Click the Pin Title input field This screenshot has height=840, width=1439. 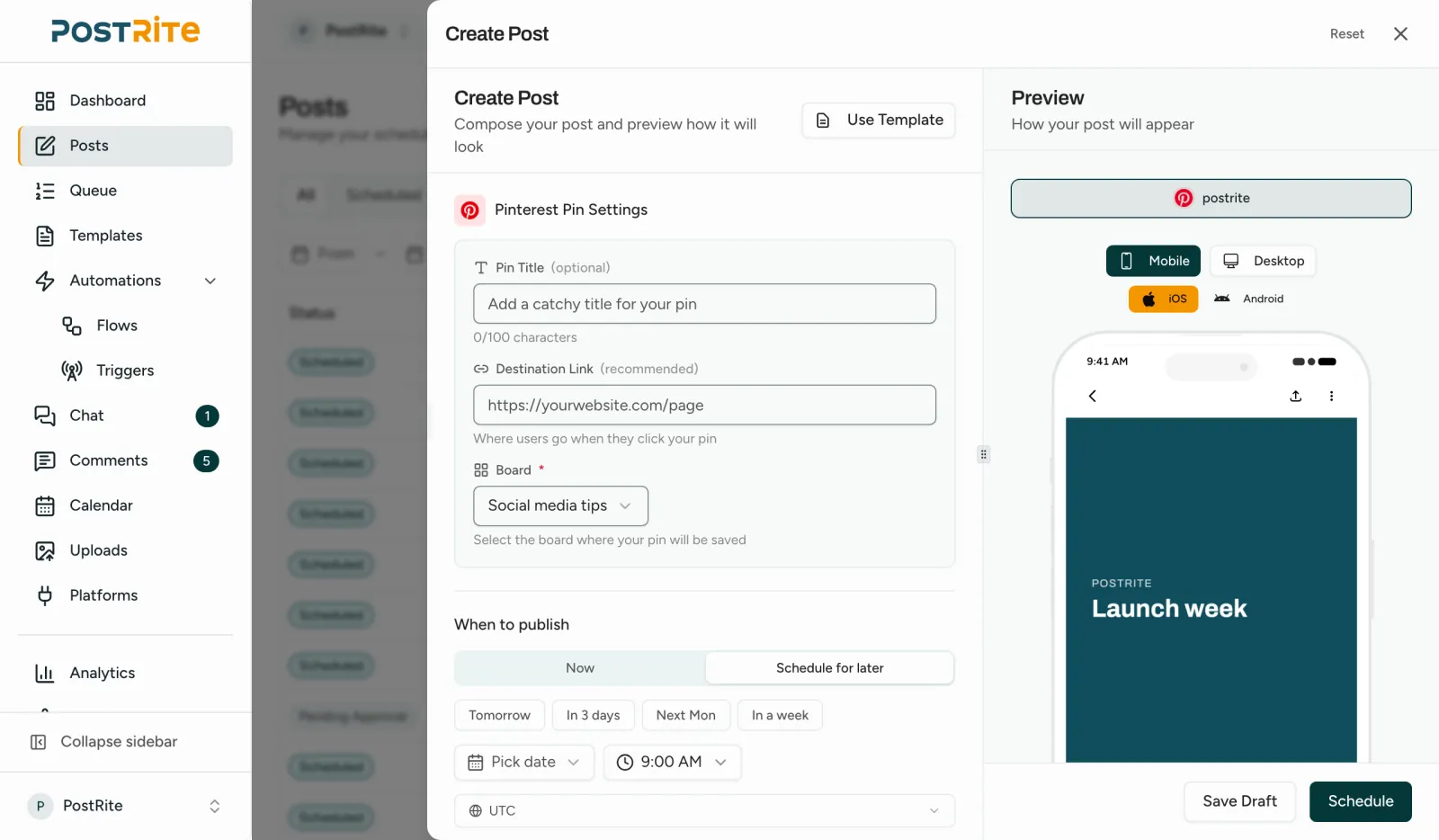704,304
